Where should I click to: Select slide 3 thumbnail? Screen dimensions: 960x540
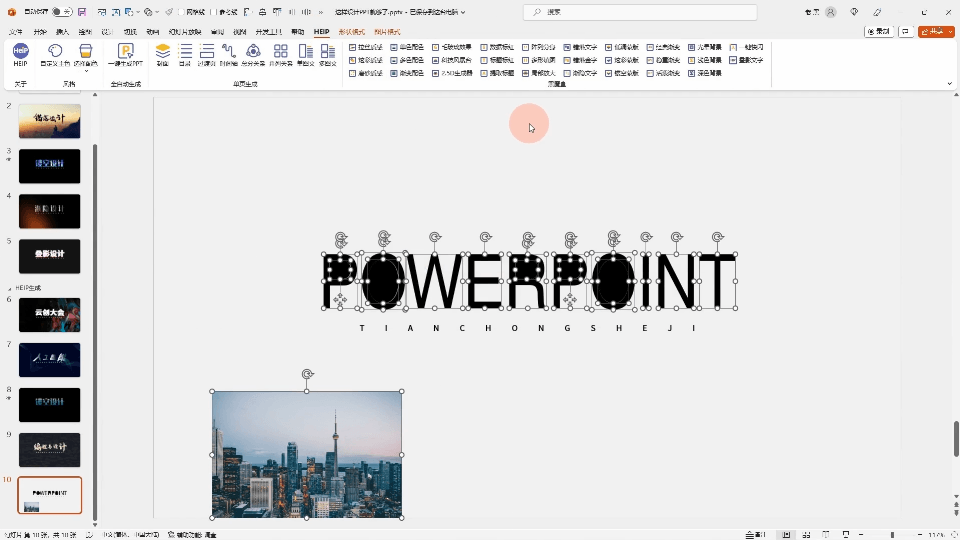(50, 166)
